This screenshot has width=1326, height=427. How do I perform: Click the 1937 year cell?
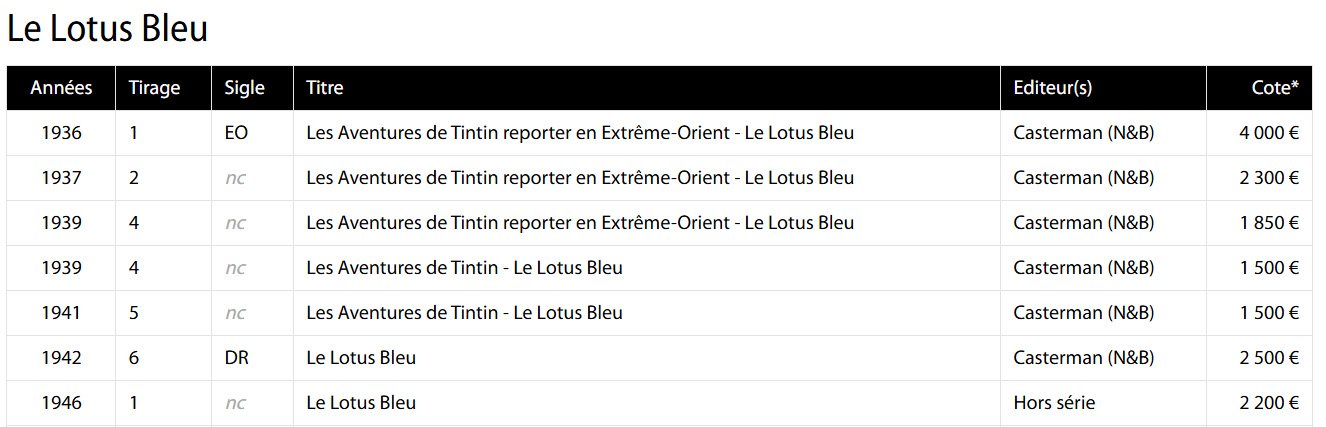coord(61,178)
